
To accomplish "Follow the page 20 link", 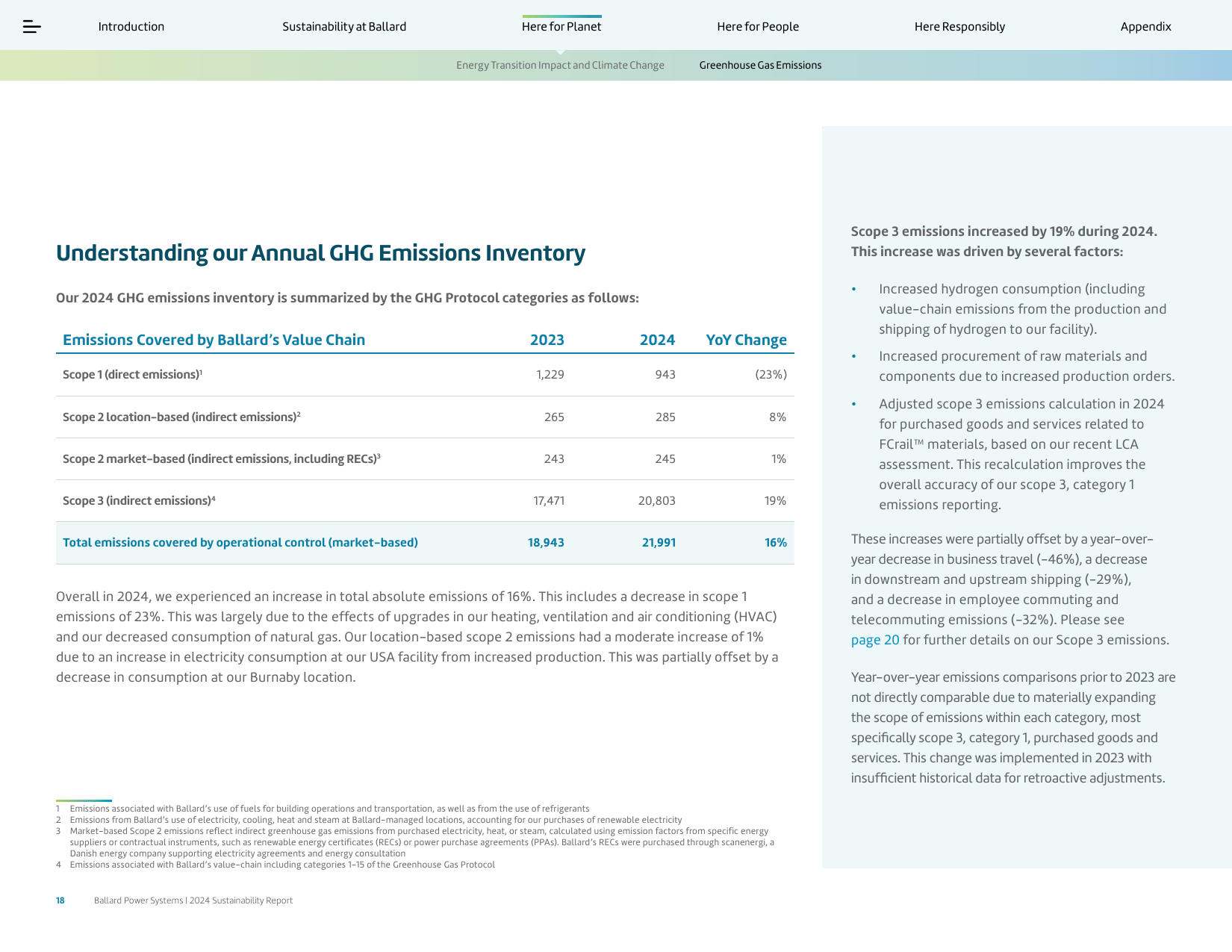I will (x=875, y=640).
